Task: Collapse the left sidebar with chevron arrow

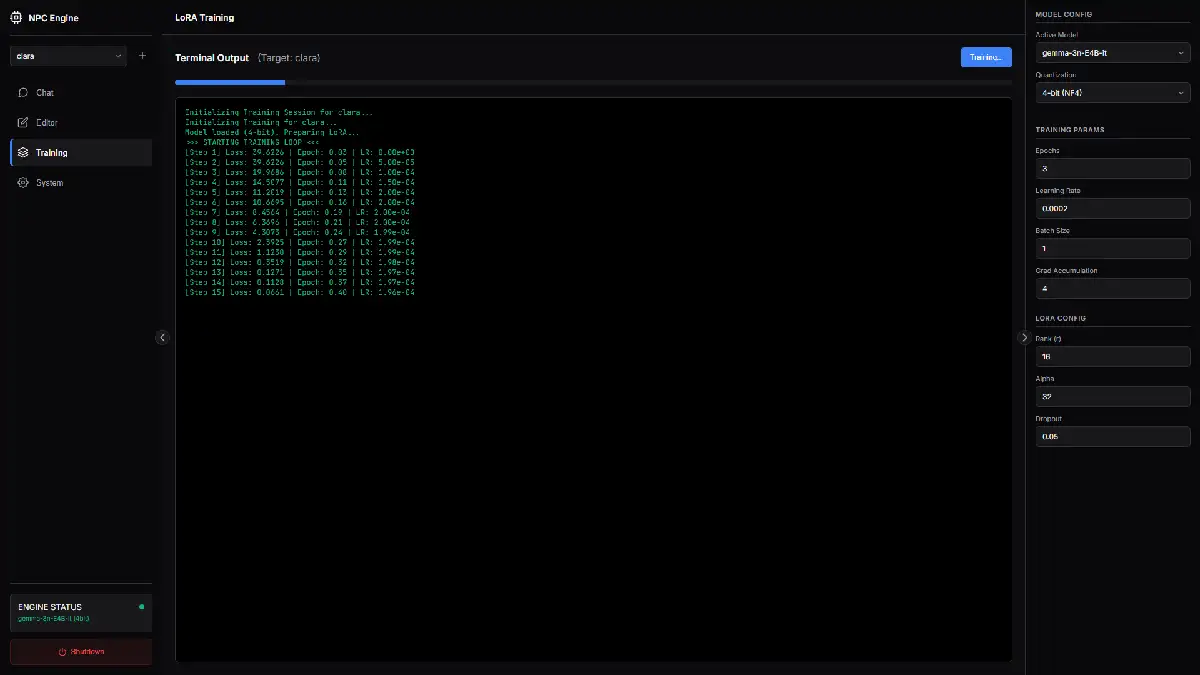Action: tap(162, 338)
